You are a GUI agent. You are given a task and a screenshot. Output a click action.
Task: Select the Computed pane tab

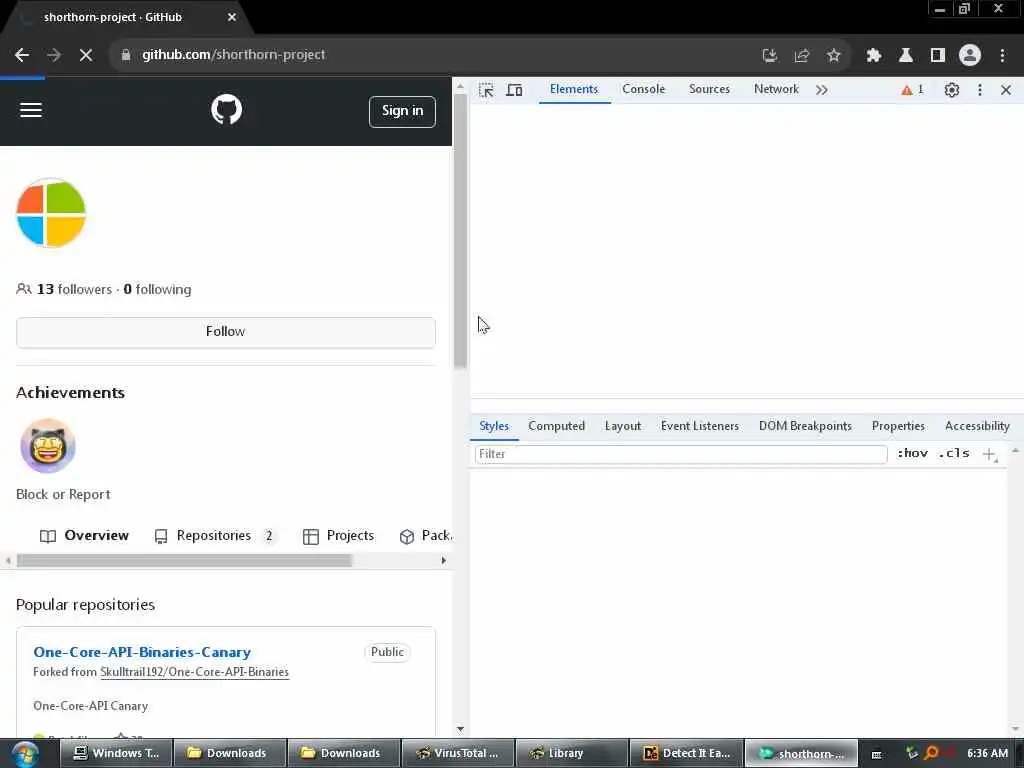[x=556, y=426]
